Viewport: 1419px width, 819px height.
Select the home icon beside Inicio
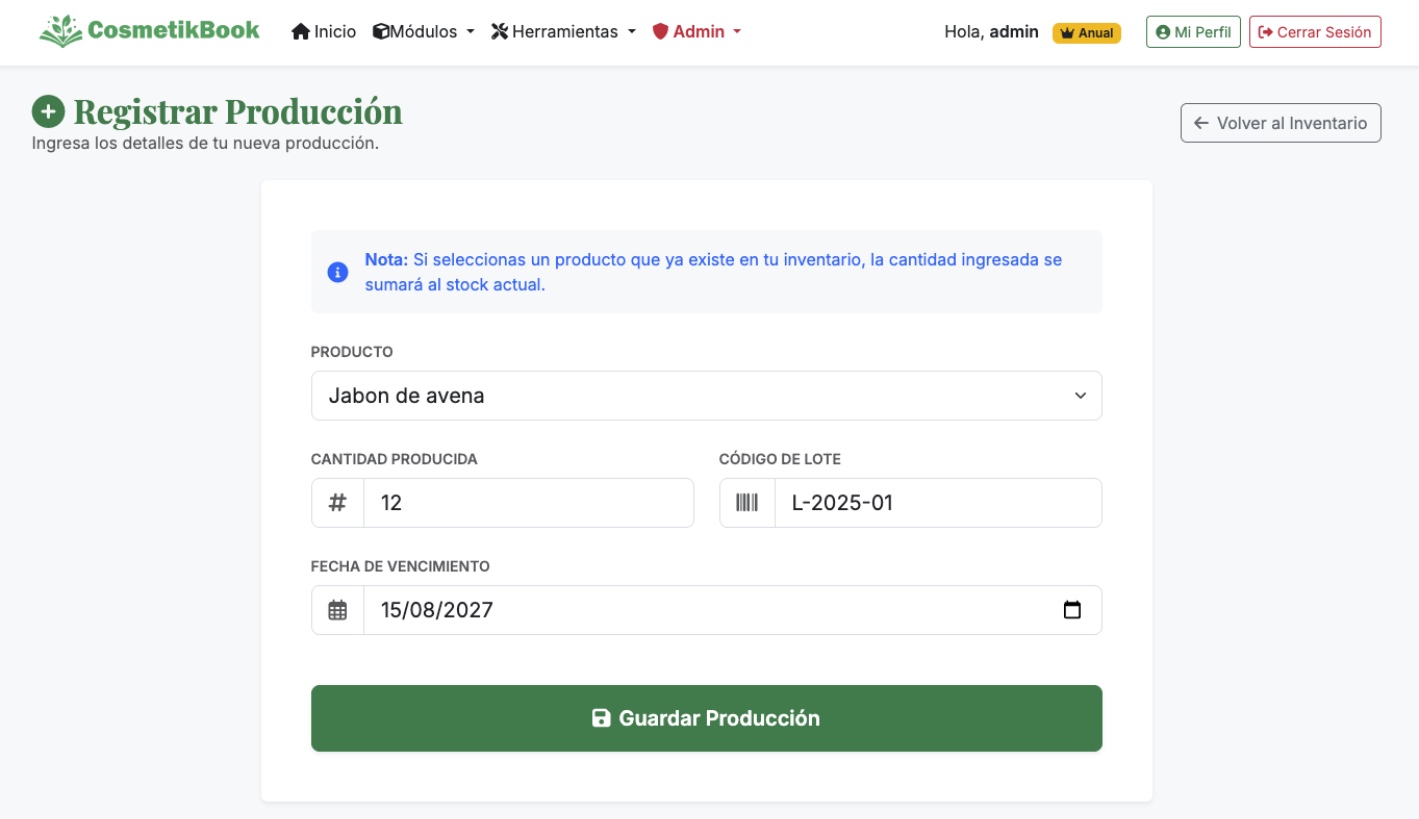(298, 31)
